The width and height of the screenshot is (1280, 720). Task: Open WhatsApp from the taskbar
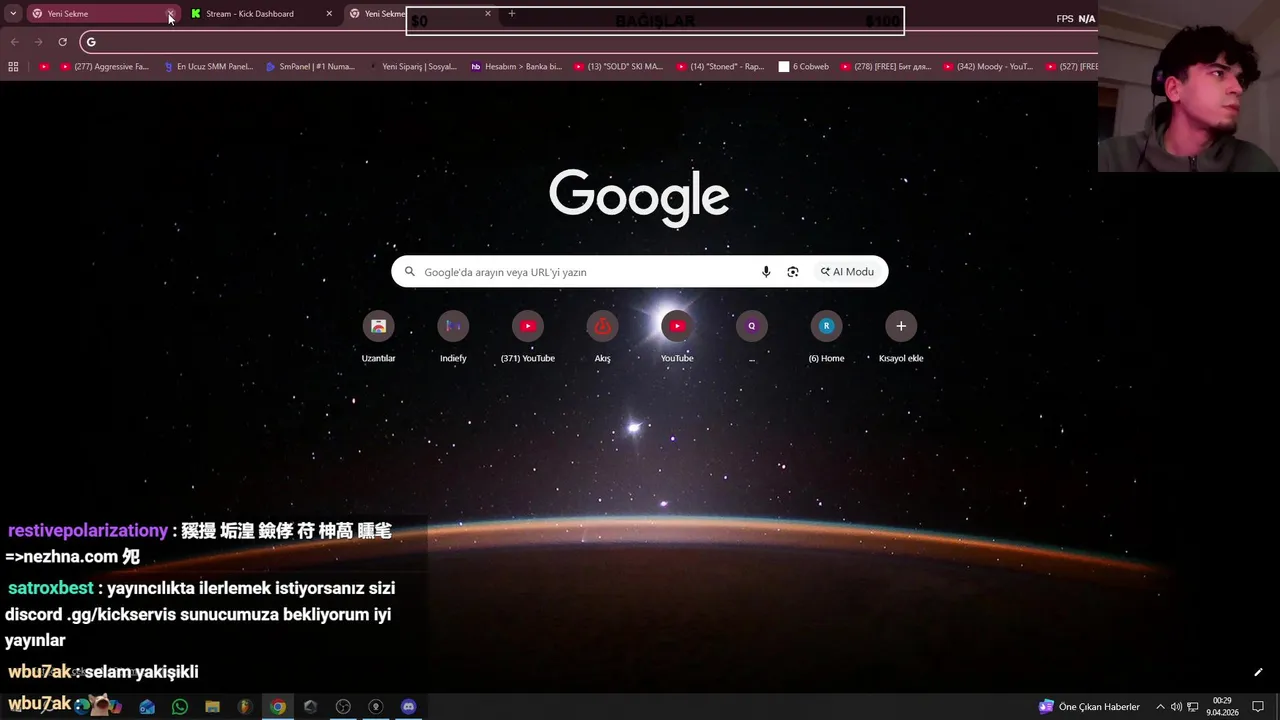click(180, 707)
